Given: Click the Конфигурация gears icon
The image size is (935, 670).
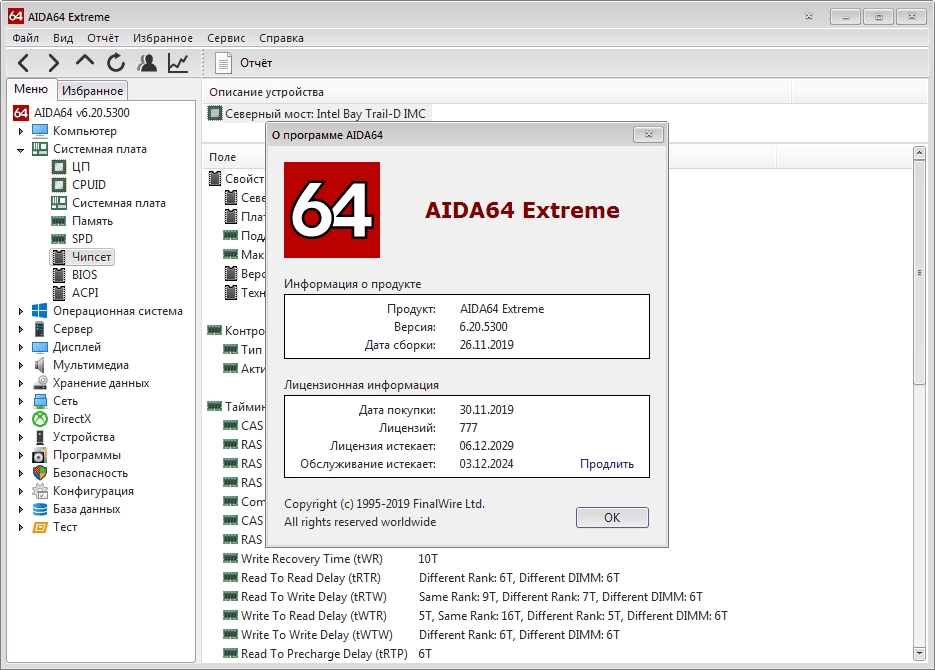Looking at the screenshot, I should [39, 491].
